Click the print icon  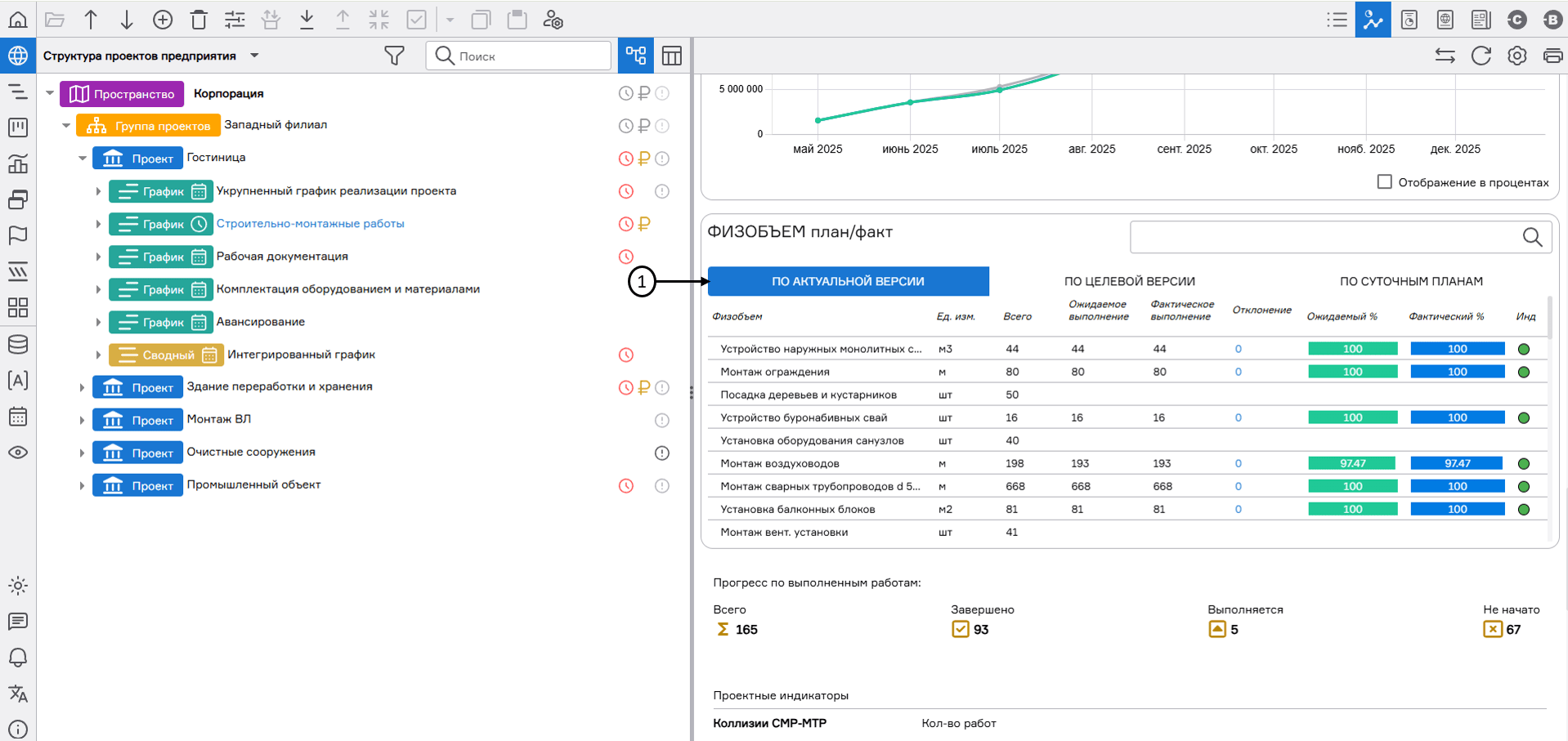point(1552,56)
